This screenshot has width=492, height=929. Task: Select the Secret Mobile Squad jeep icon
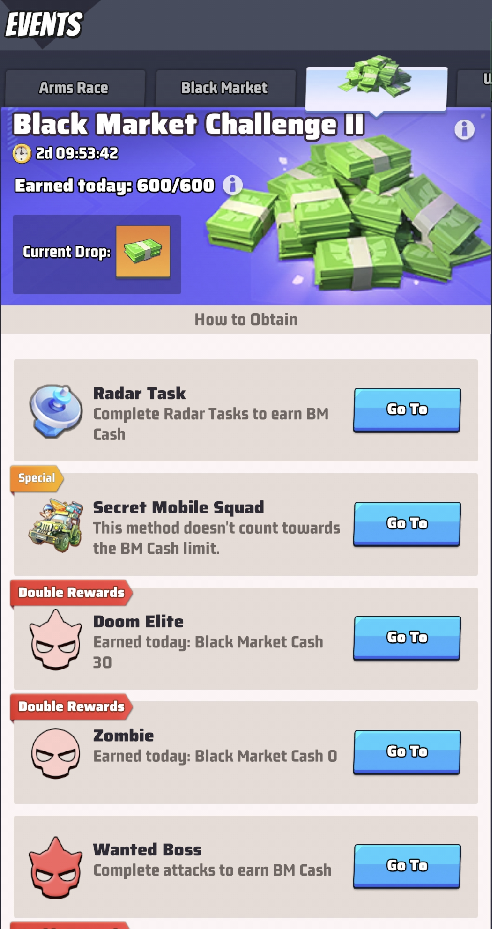[56, 525]
